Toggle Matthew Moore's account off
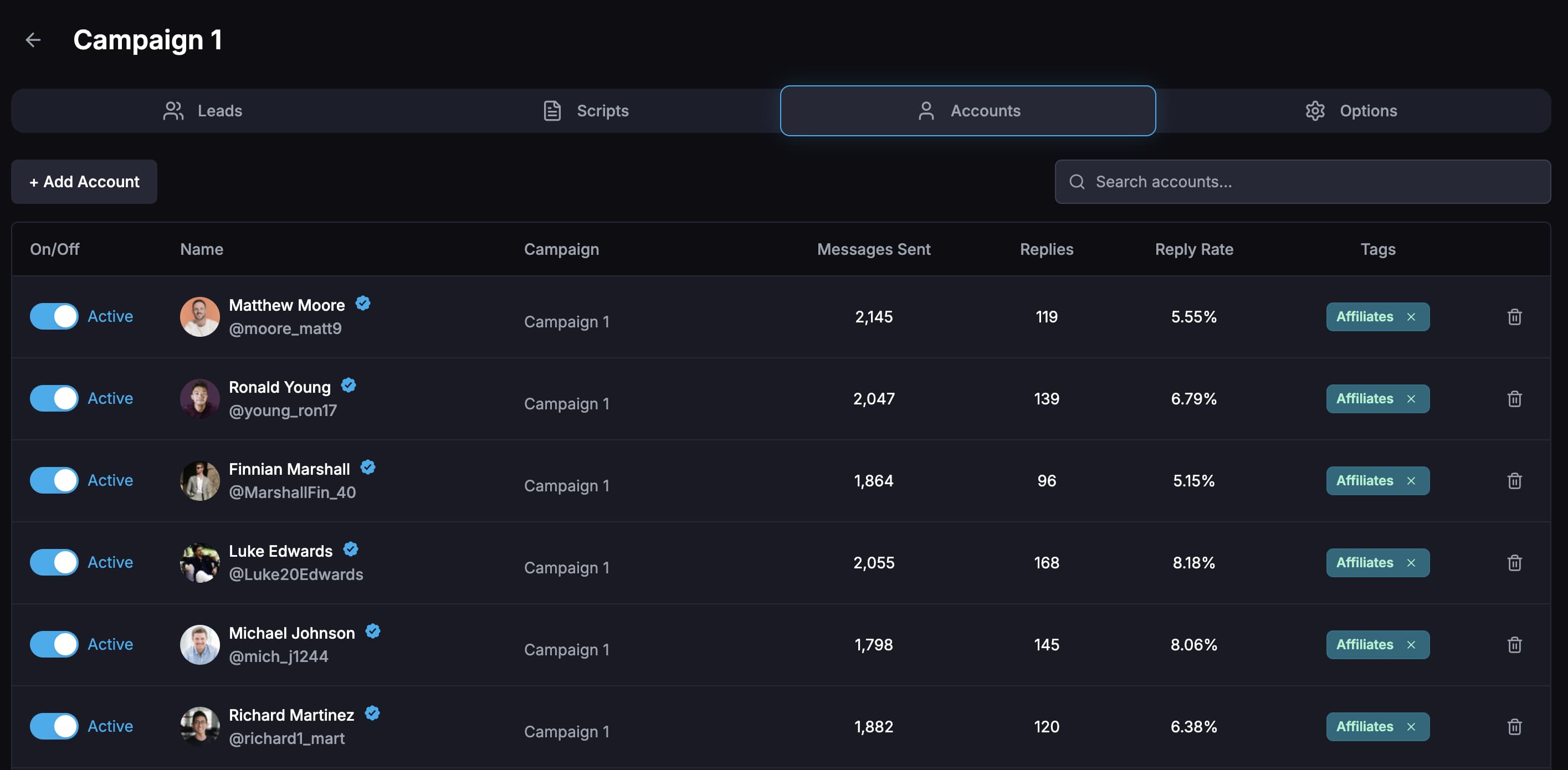Viewport: 1568px width, 770px height. pyautogui.click(x=54, y=316)
